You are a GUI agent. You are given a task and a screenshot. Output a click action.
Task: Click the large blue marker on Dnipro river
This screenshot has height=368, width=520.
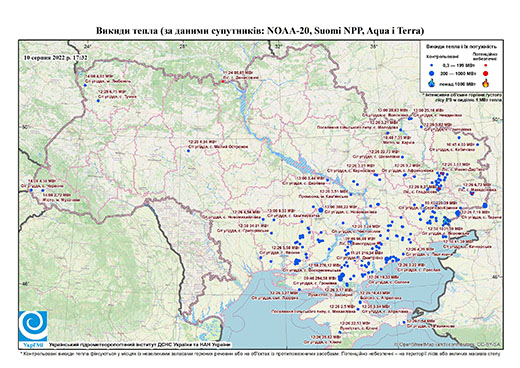coord(321,210)
